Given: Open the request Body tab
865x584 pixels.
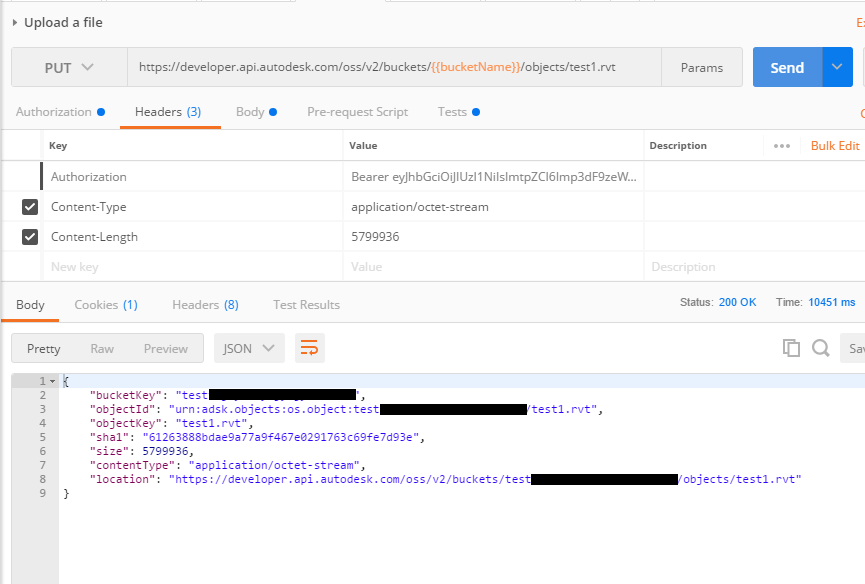Looking at the screenshot, I should click(256, 112).
